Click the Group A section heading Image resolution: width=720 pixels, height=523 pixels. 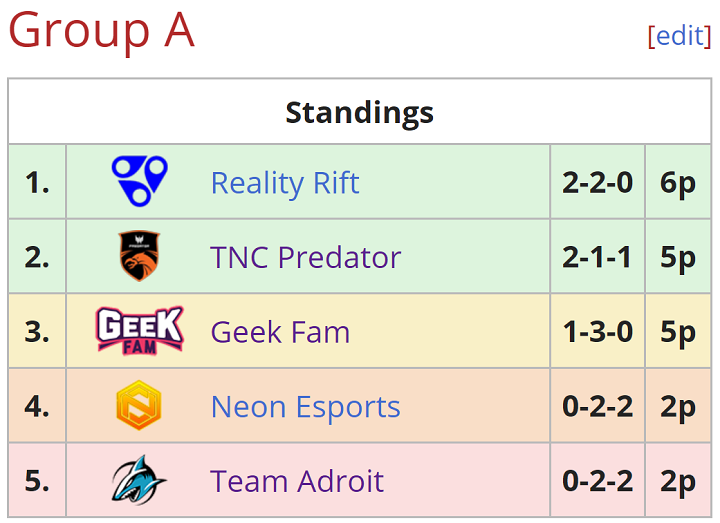point(101,30)
